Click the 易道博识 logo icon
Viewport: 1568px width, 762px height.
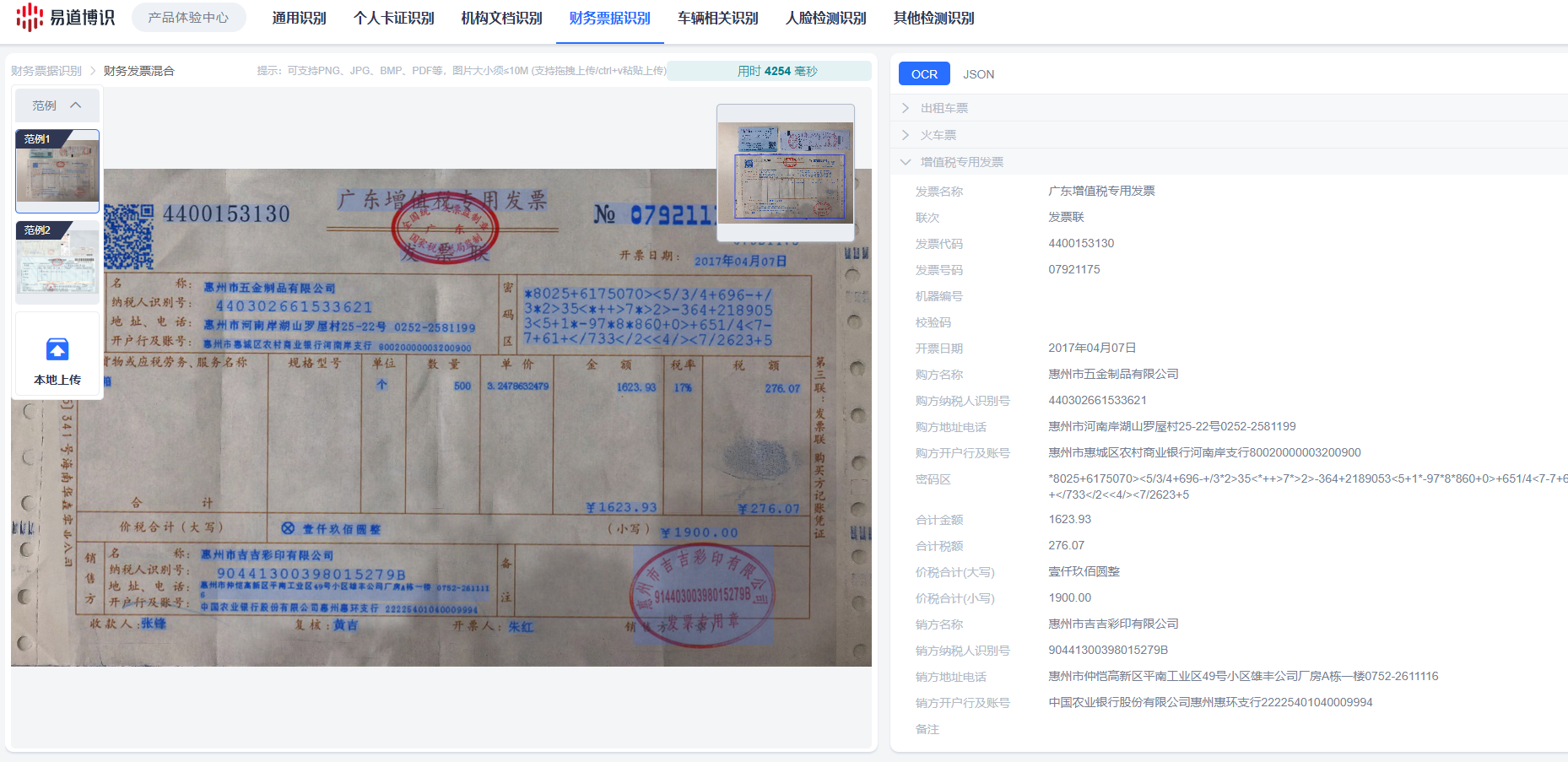(30, 17)
